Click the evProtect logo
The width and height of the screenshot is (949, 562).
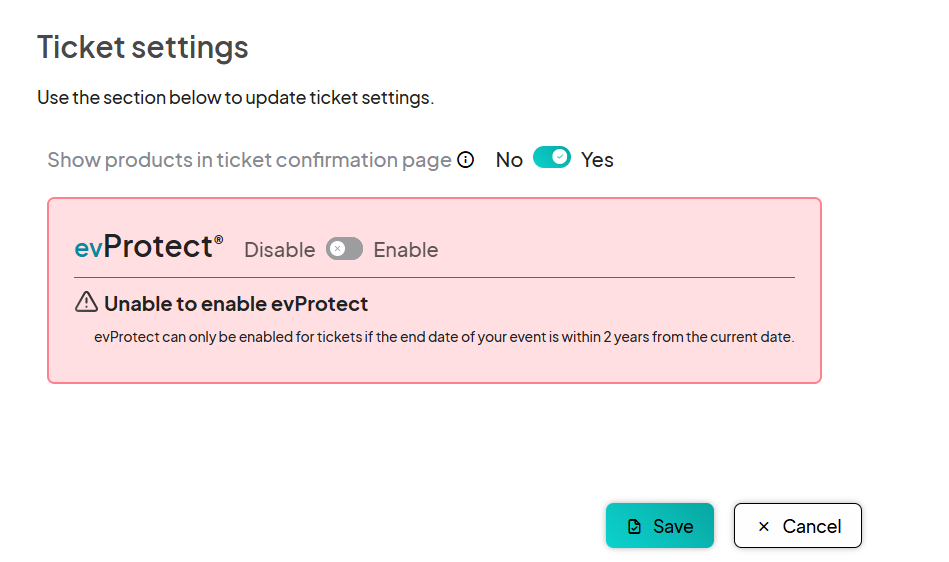pos(144,247)
